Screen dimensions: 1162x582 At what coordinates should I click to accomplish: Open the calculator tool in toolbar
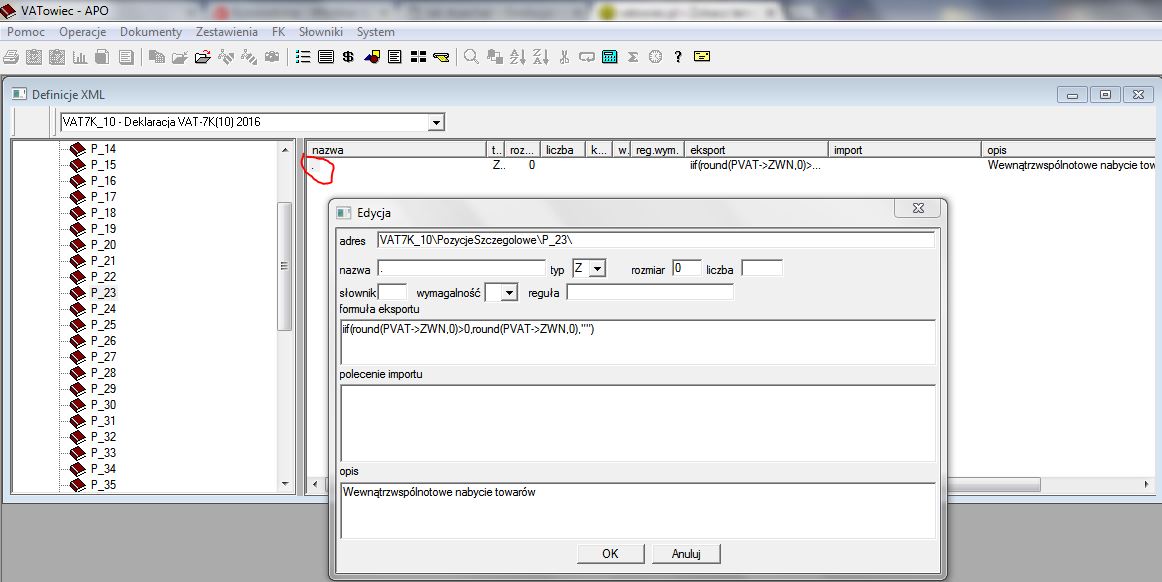coord(609,57)
